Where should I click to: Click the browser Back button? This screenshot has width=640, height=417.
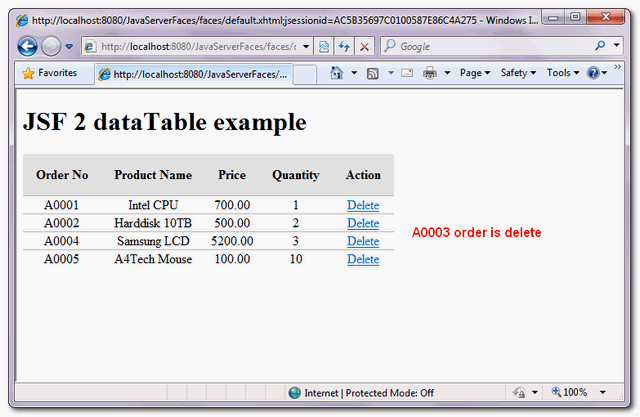coord(27,46)
